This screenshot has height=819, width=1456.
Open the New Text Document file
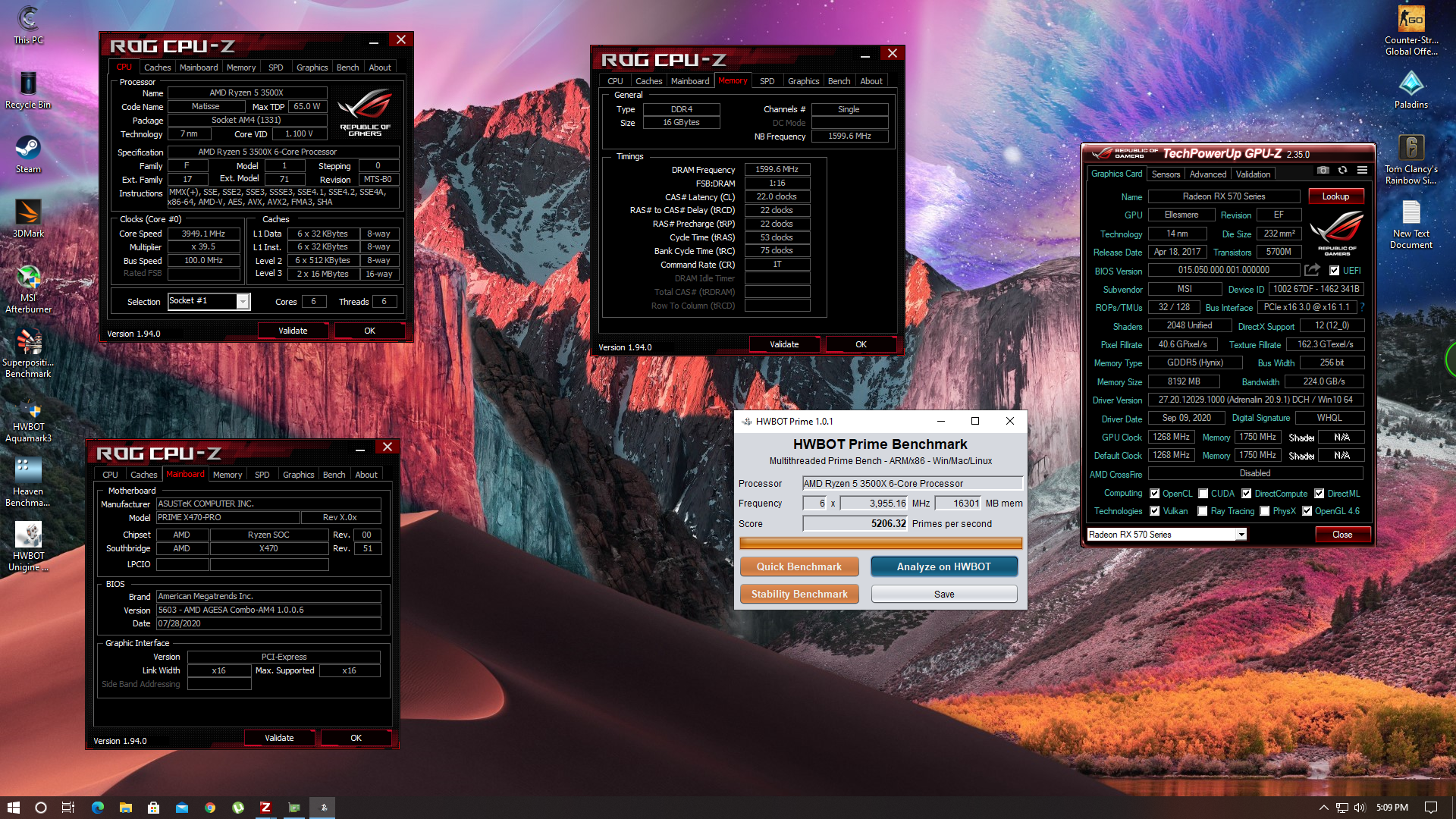tap(1410, 224)
